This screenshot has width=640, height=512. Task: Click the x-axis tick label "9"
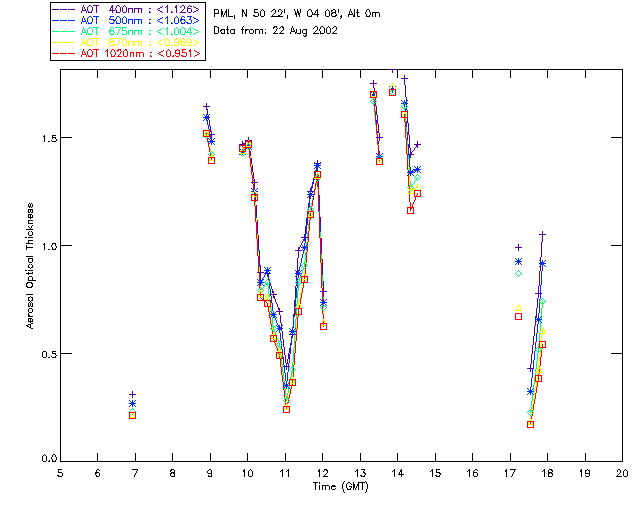(210, 473)
